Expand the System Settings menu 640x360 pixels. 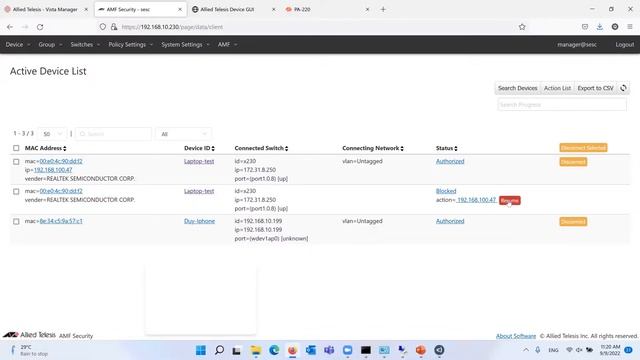(x=185, y=44)
